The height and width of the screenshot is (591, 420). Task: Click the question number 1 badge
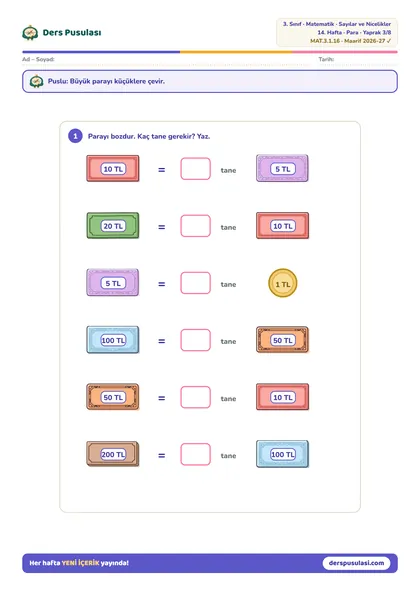coord(75,136)
